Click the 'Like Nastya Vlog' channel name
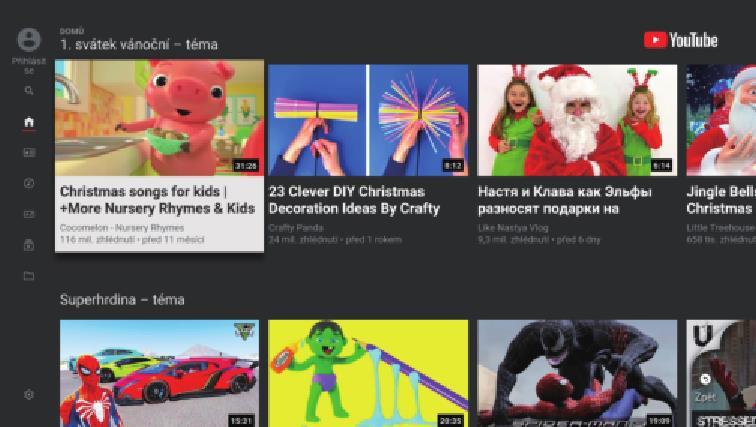Viewport: 756px width, 427px height. pyautogui.click(x=513, y=227)
